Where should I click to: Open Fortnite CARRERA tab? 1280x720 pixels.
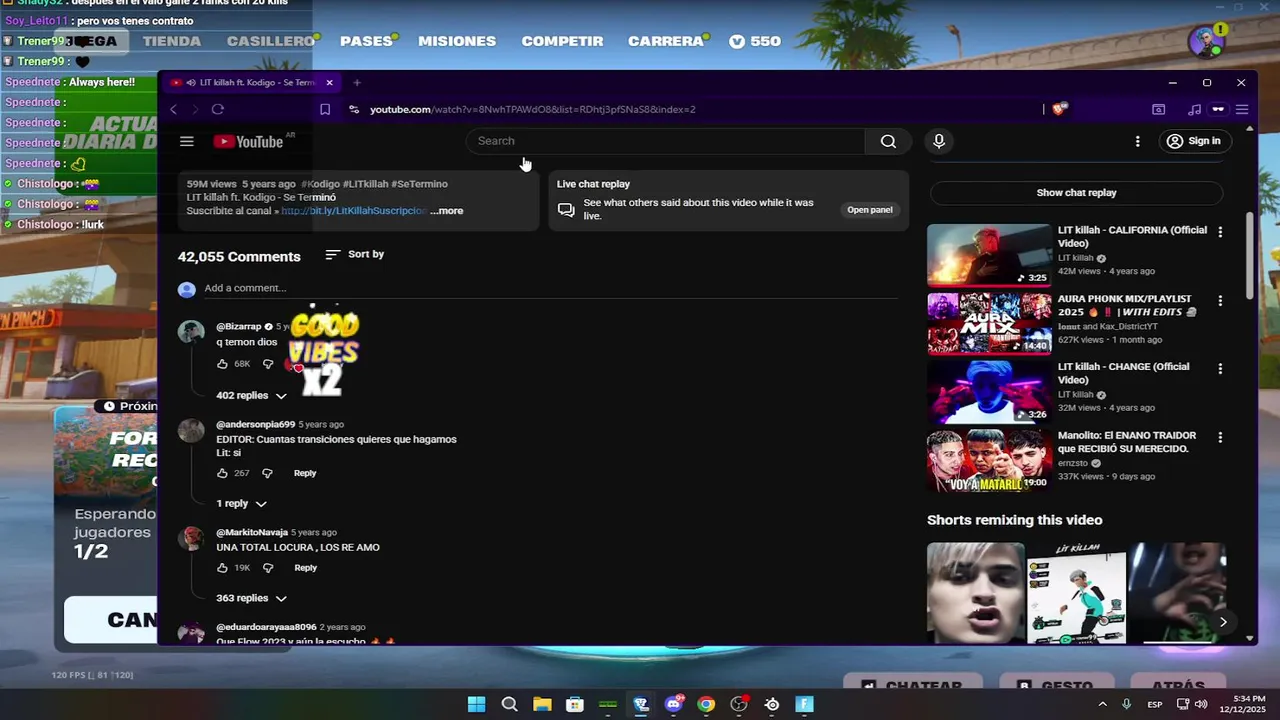pyautogui.click(x=666, y=41)
